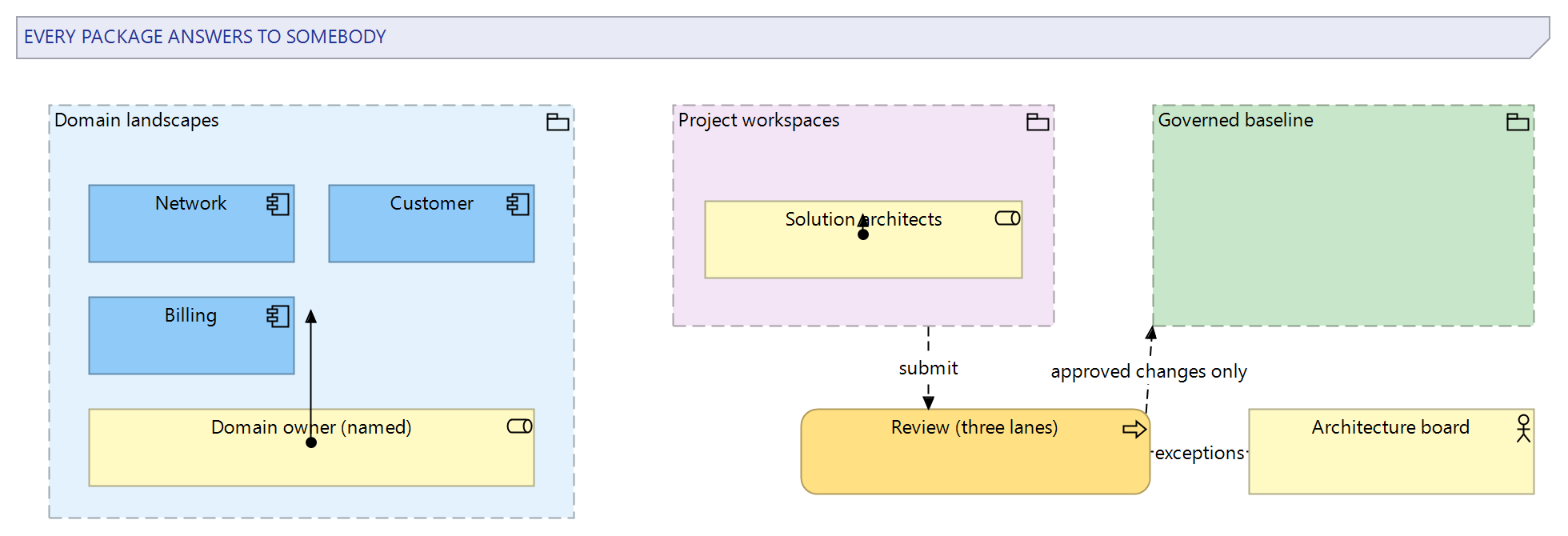
Task: Click the 'exceptions' relationship label
Action: point(1199,453)
